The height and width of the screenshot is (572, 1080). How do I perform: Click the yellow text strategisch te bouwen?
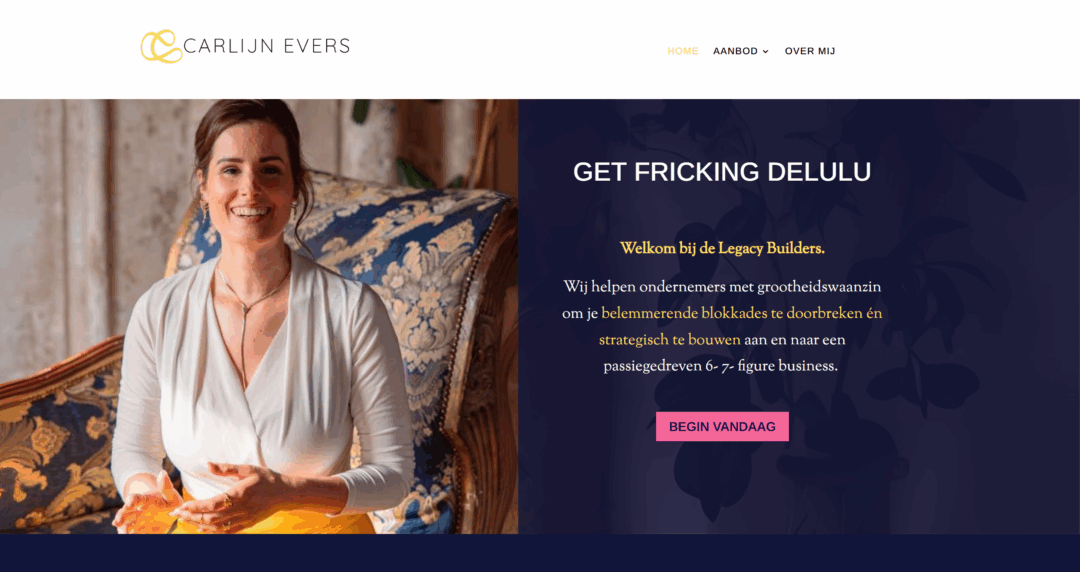tap(669, 340)
